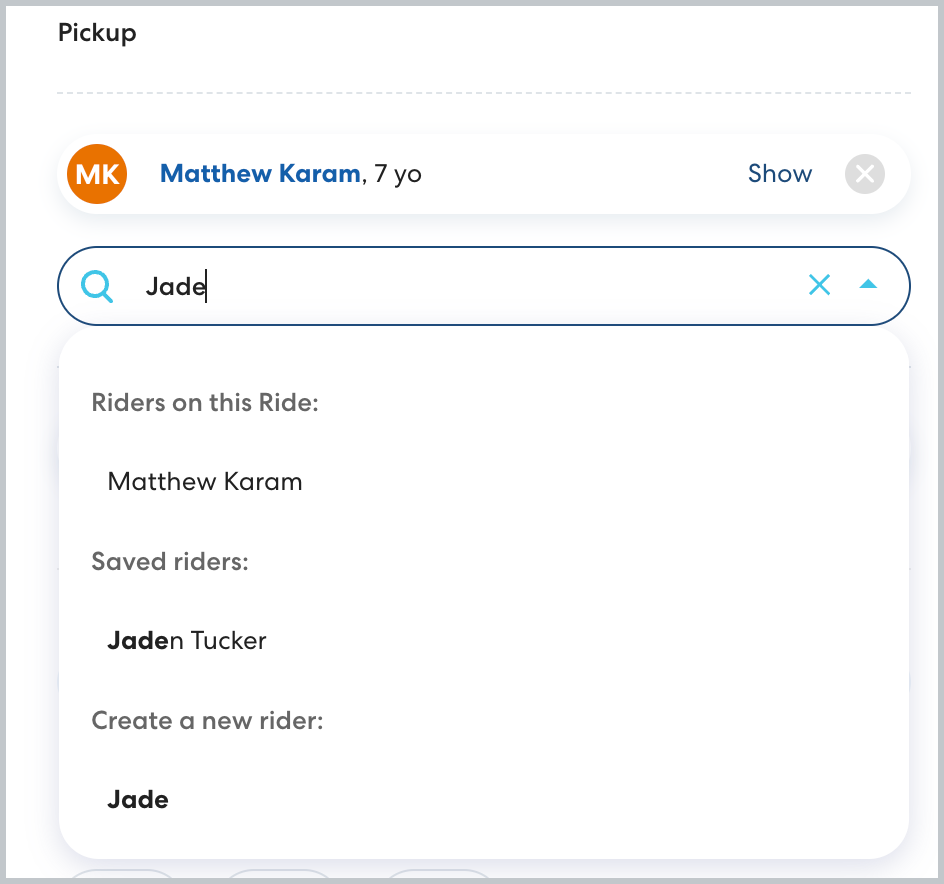Click the rightmost partially hidden pill below the dropdown

coord(438,876)
